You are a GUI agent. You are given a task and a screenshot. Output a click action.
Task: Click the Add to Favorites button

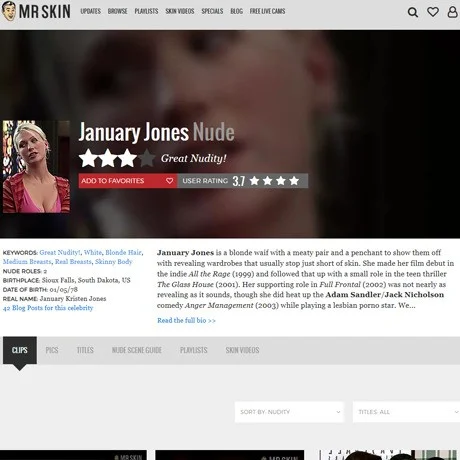(128, 181)
